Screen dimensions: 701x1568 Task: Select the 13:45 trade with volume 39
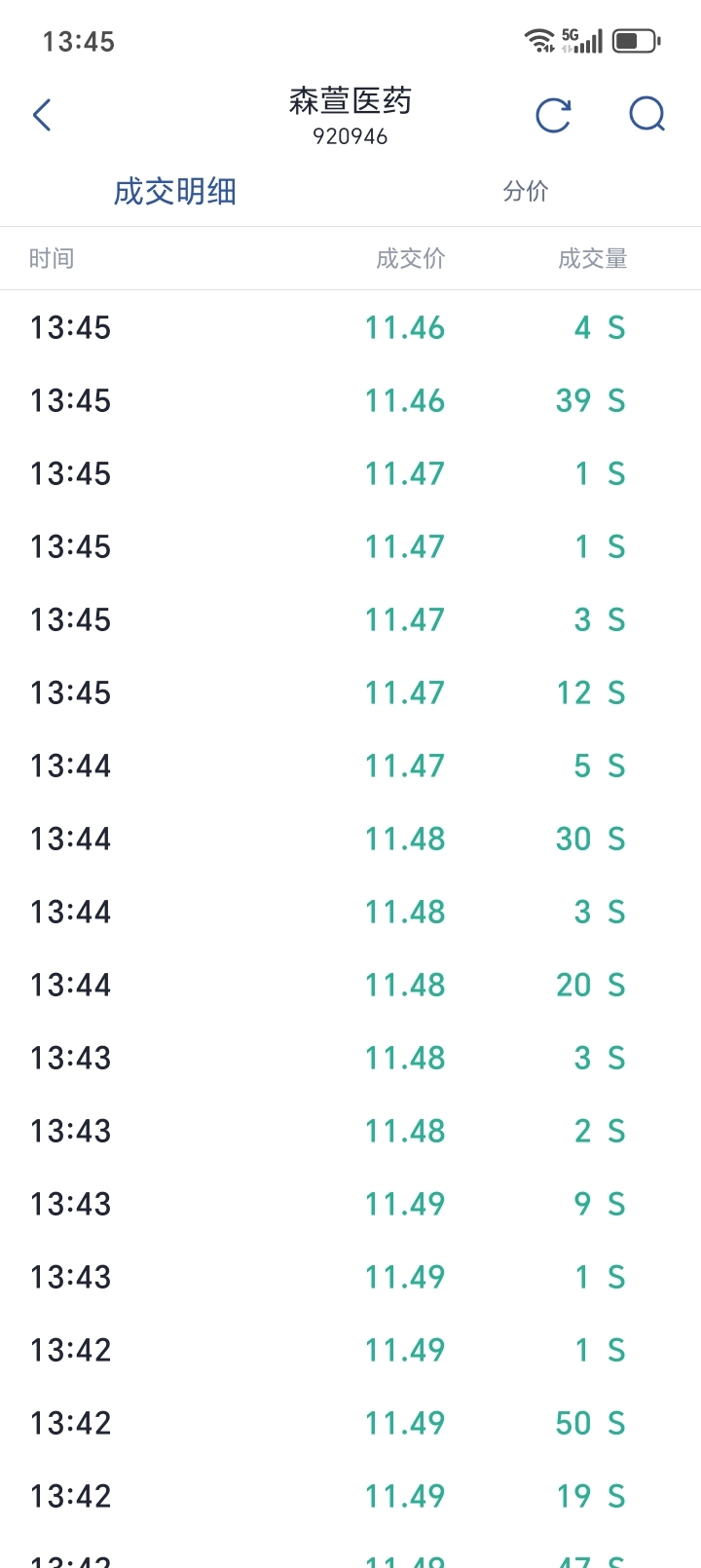click(x=350, y=400)
